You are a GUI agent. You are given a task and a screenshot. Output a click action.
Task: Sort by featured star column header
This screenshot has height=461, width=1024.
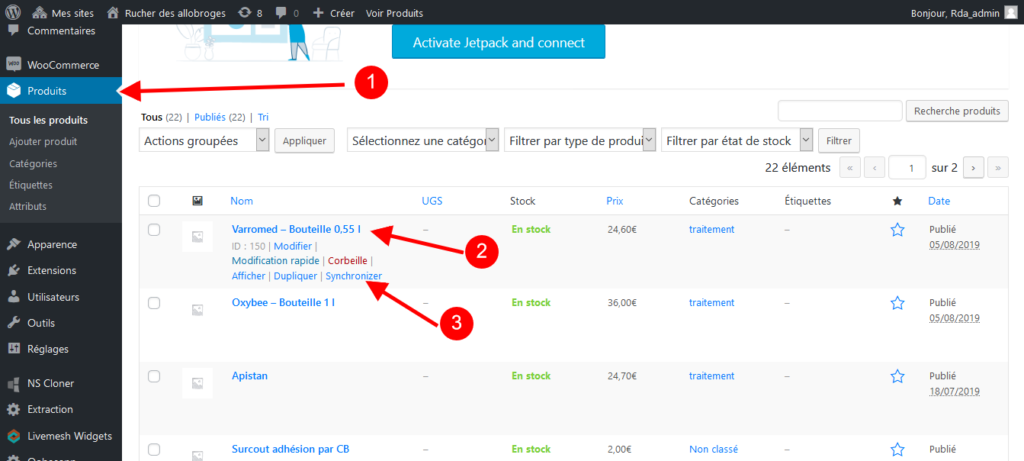tap(897, 201)
